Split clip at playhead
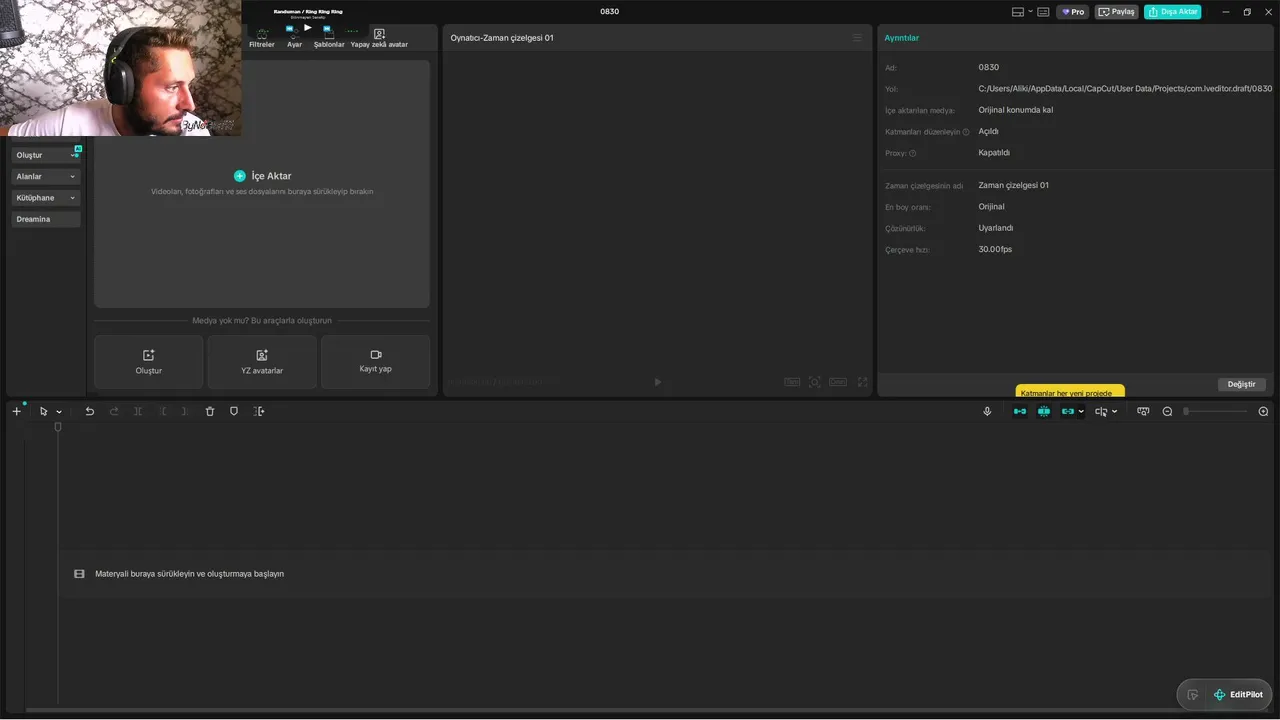The image size is (1280, 720). point(138,411)
